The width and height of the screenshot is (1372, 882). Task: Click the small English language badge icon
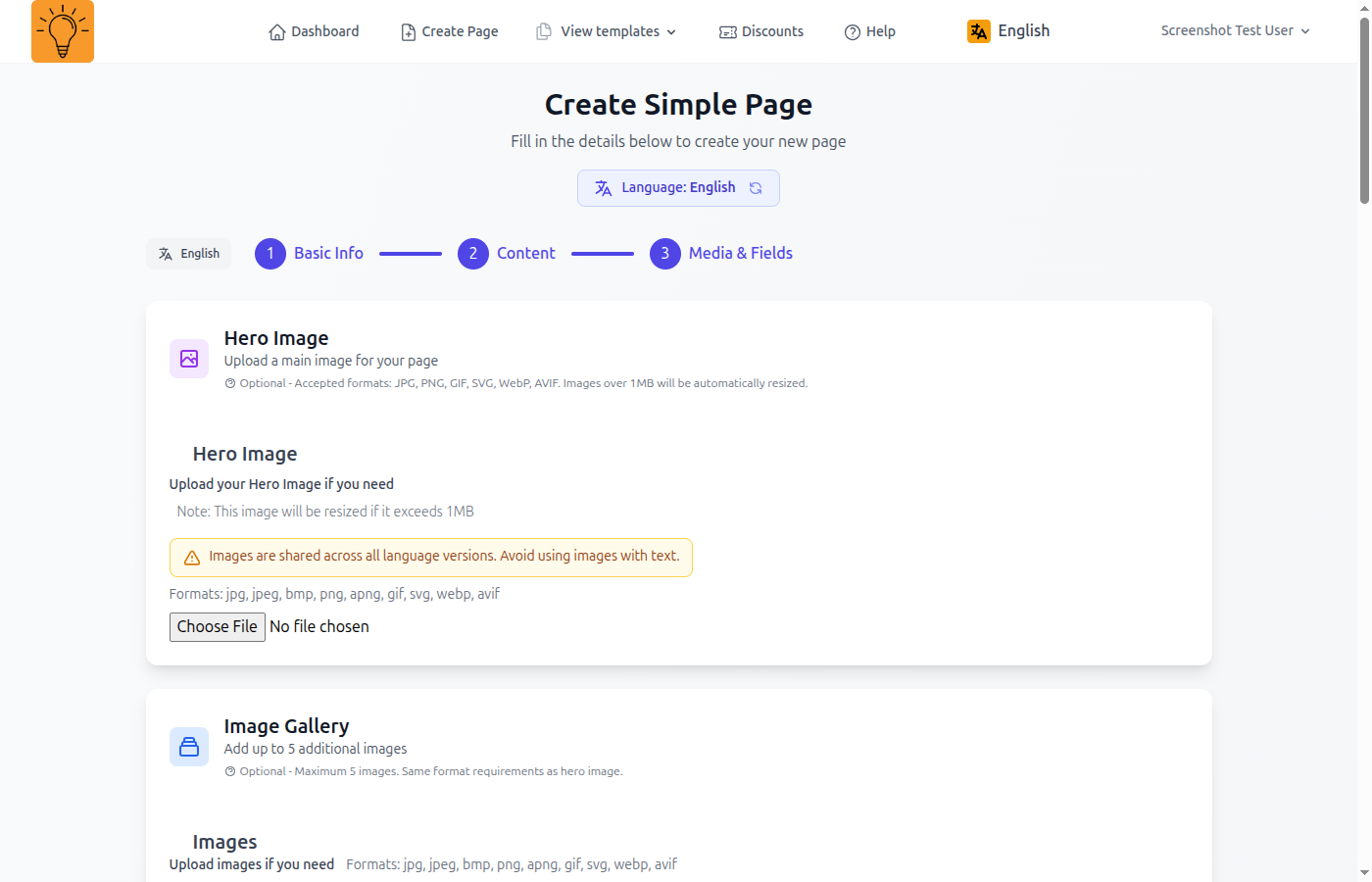[x=166, y=254]
